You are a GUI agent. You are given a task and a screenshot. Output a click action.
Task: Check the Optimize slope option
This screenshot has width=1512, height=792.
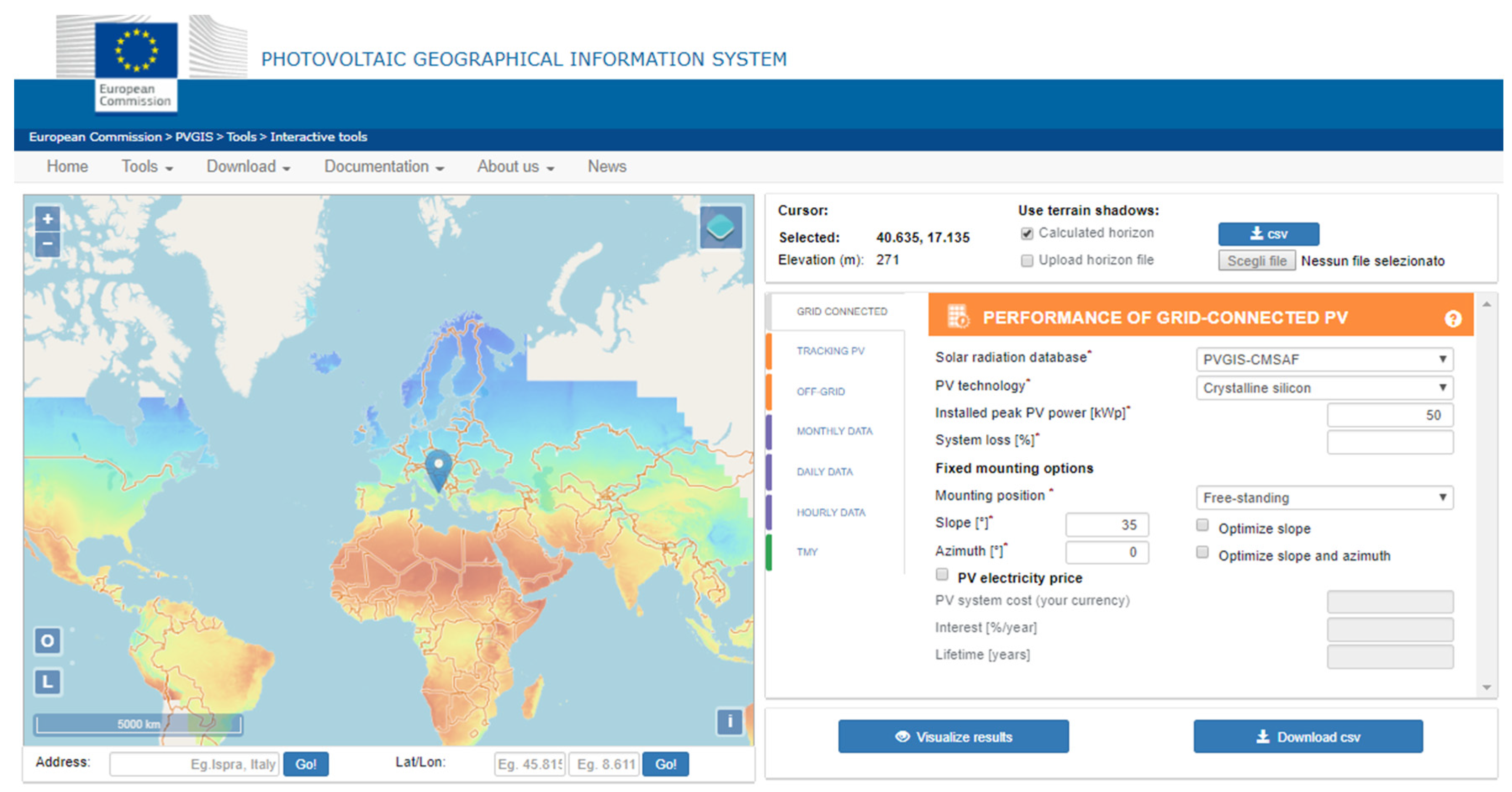click(x=1202, y=525)
